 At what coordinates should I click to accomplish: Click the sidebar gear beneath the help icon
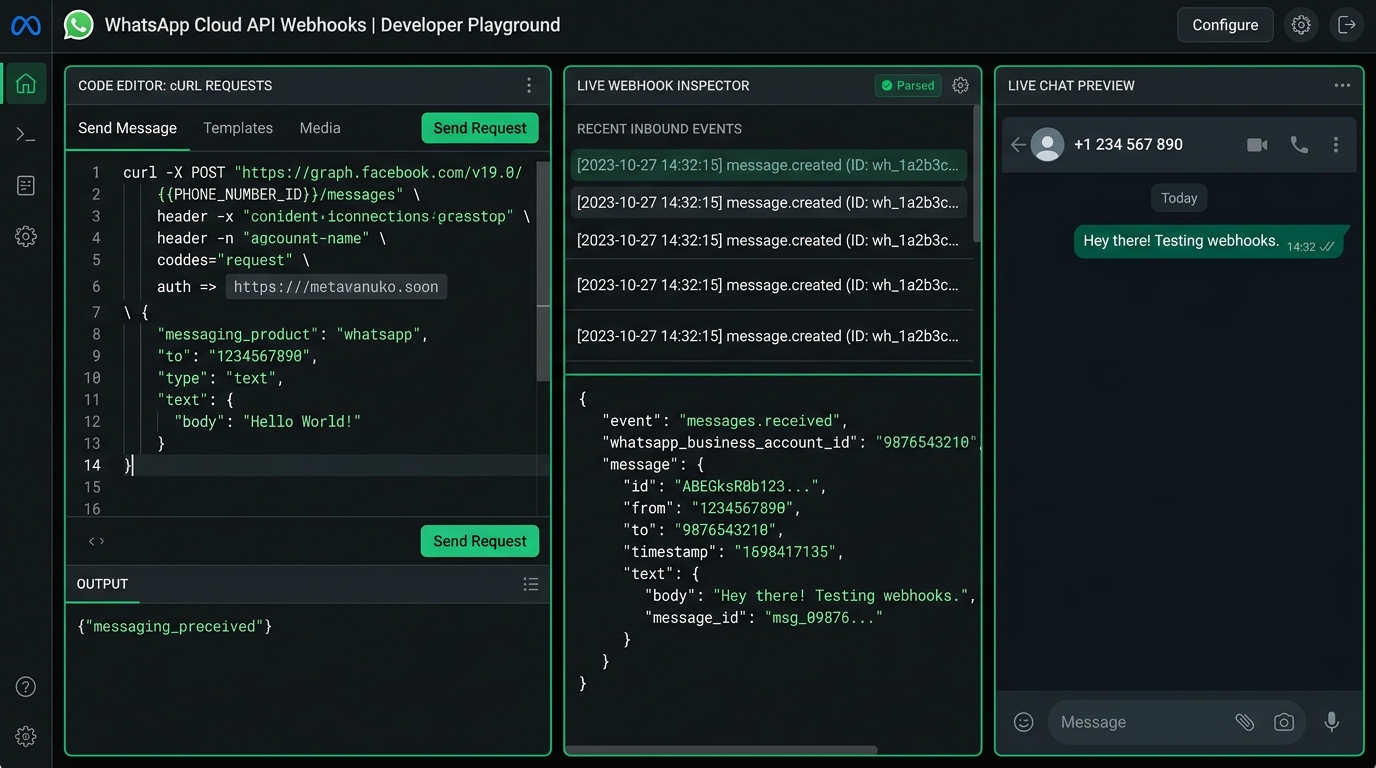(26, 737)
